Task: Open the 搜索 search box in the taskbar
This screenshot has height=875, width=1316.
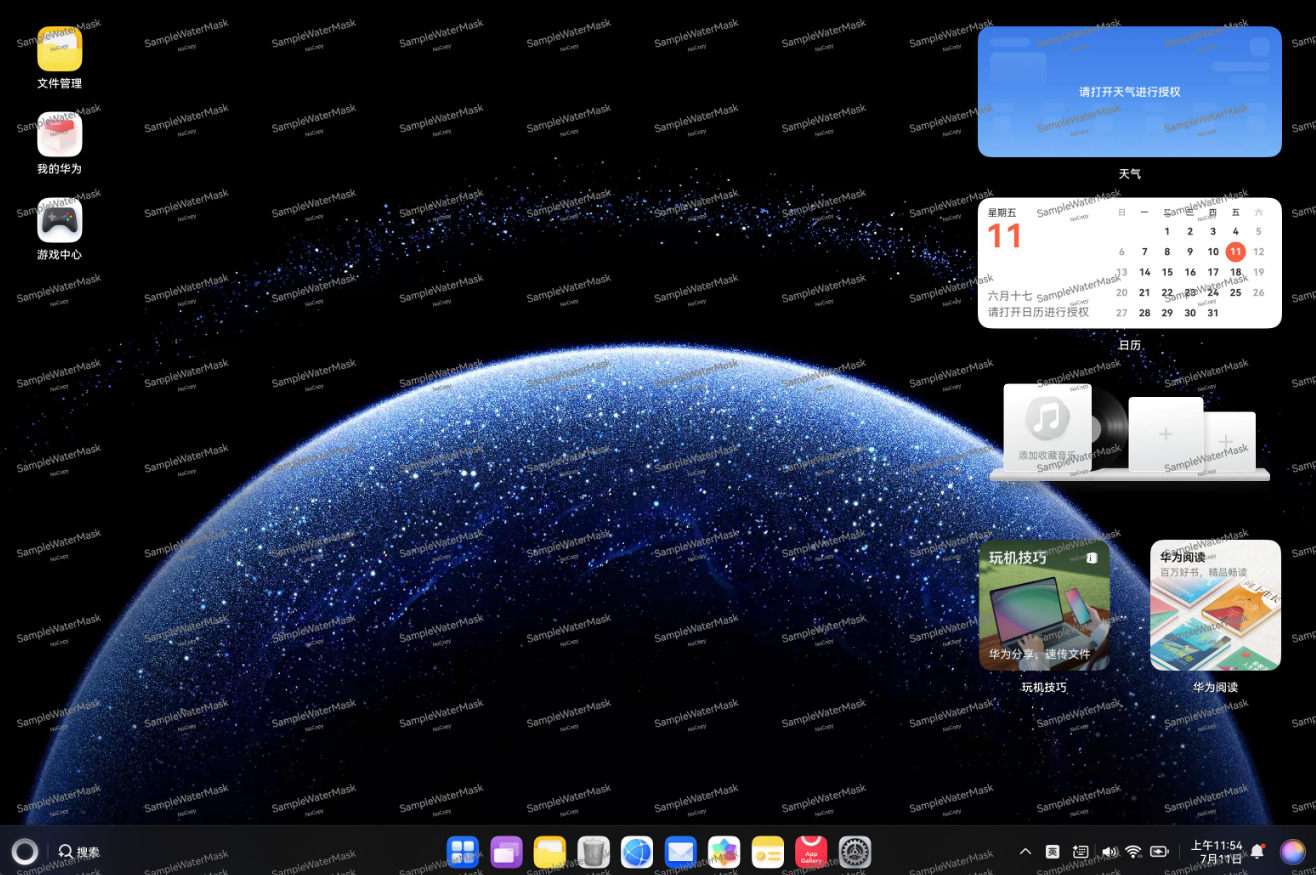Action: point(79,852)
